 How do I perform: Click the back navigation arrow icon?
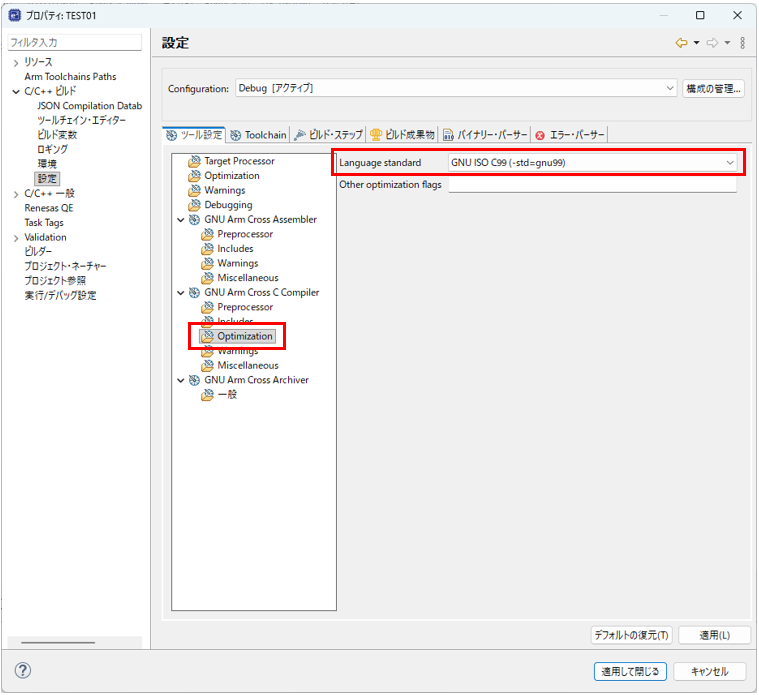coord(681,43)
